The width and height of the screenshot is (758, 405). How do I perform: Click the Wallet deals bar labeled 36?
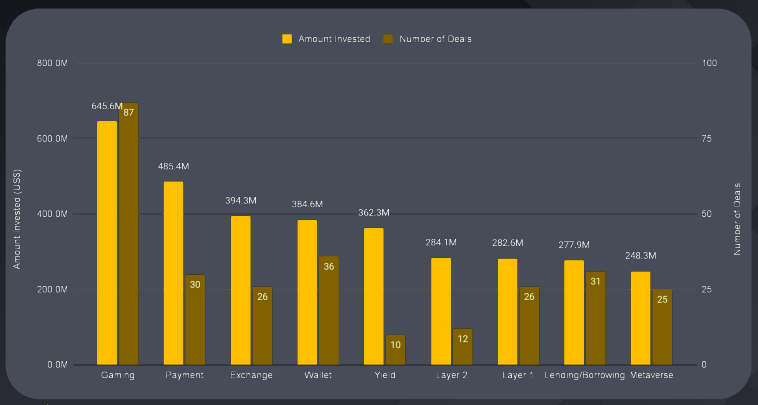329,311
